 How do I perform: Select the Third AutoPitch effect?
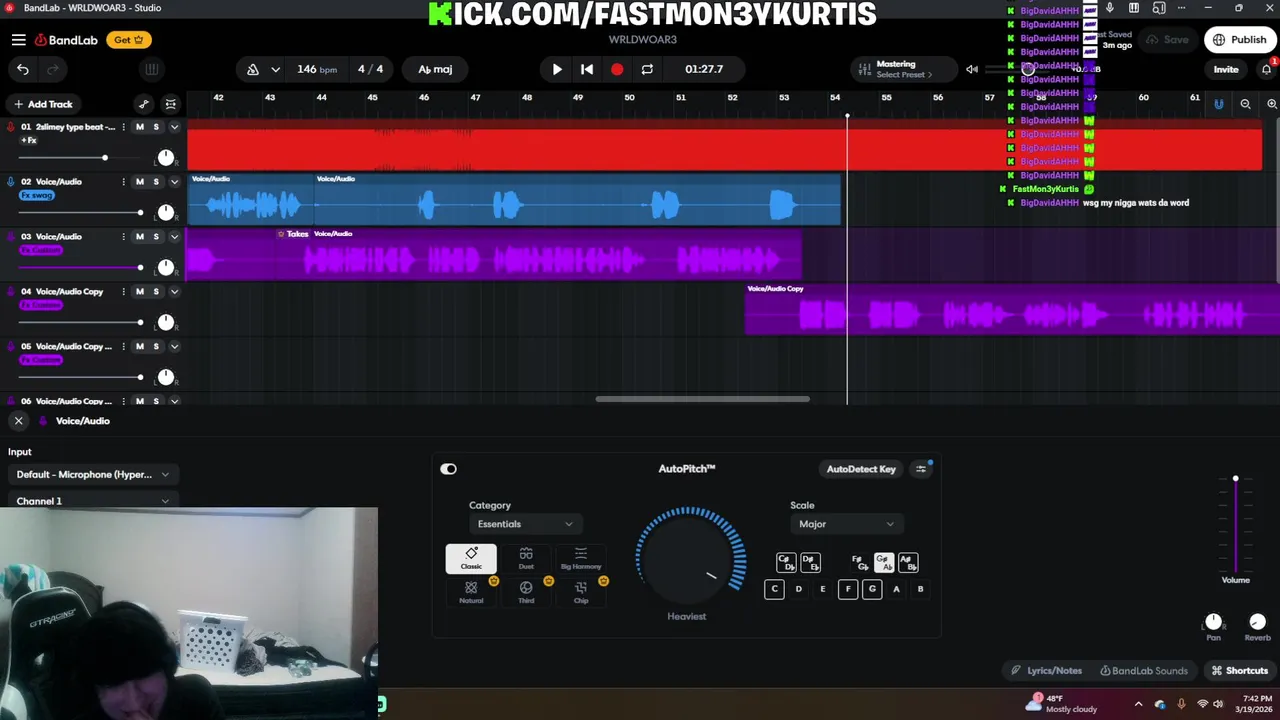pyautogui.click(x=526, y=592)
